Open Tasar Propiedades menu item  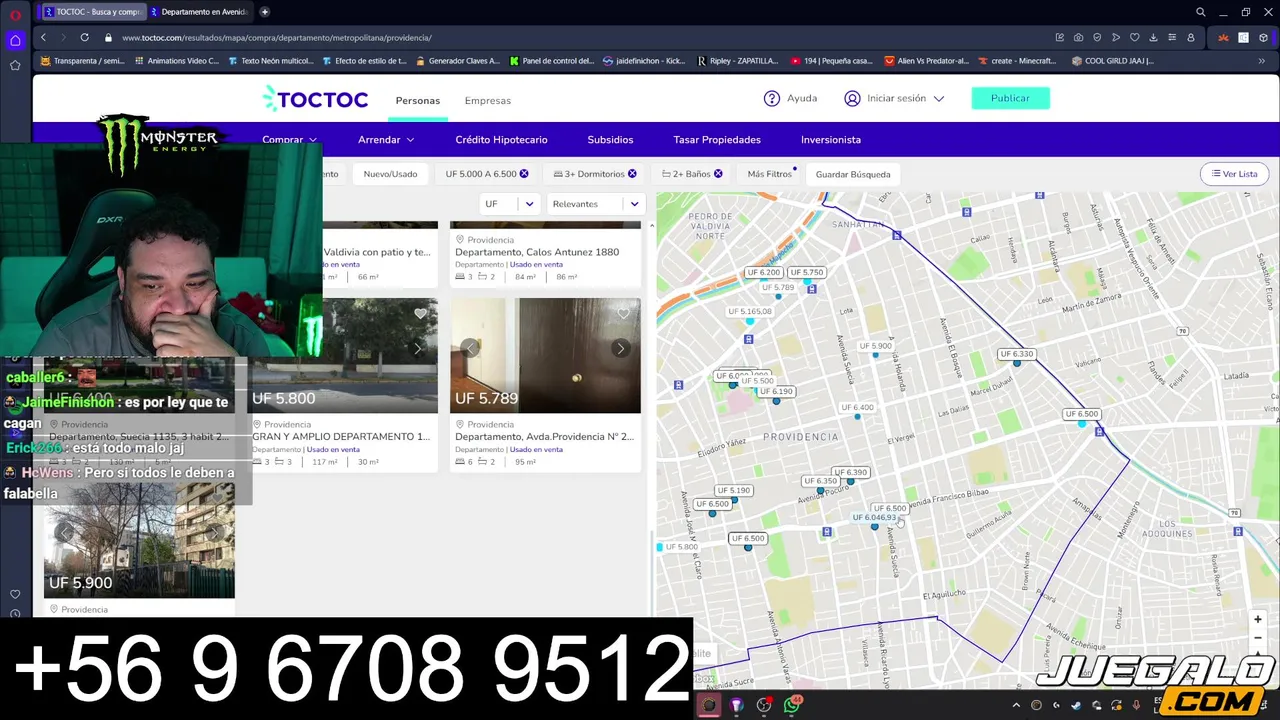click(717, 140)
